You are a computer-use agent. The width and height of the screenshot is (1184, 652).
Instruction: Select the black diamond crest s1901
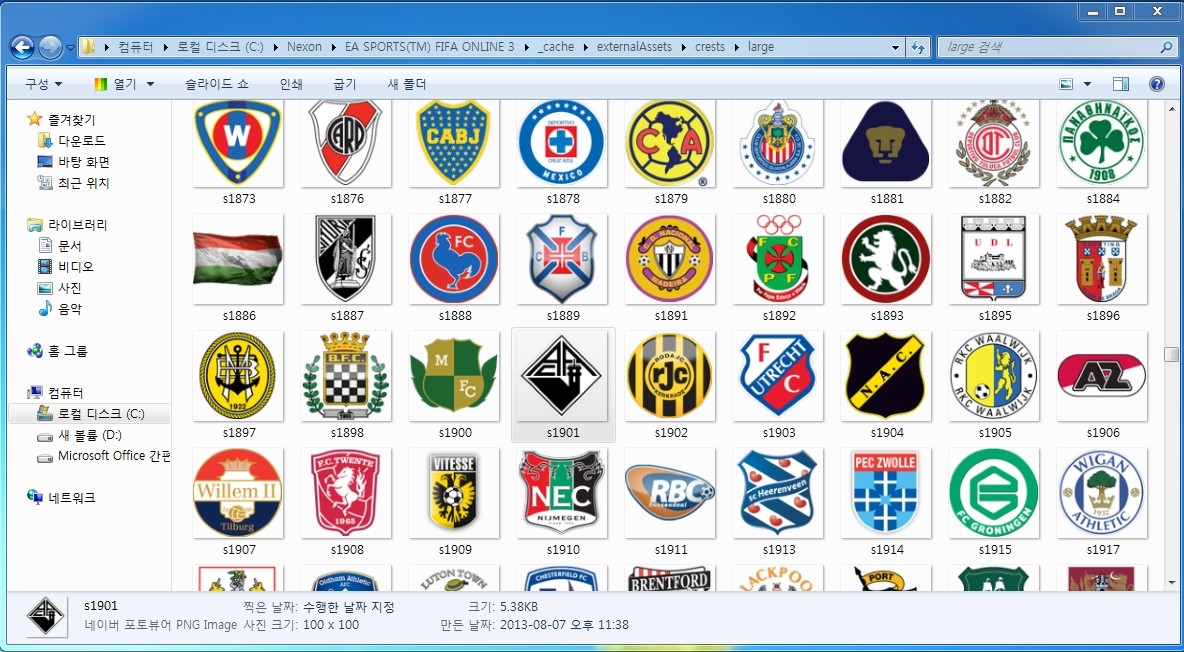tap(563, 385)
